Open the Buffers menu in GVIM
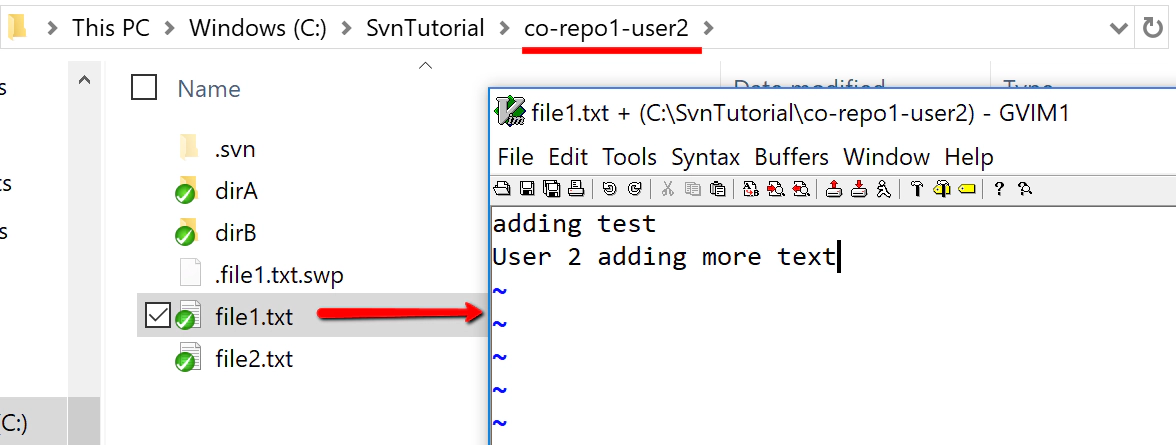 pyautogui.click(x=791, y=157)
